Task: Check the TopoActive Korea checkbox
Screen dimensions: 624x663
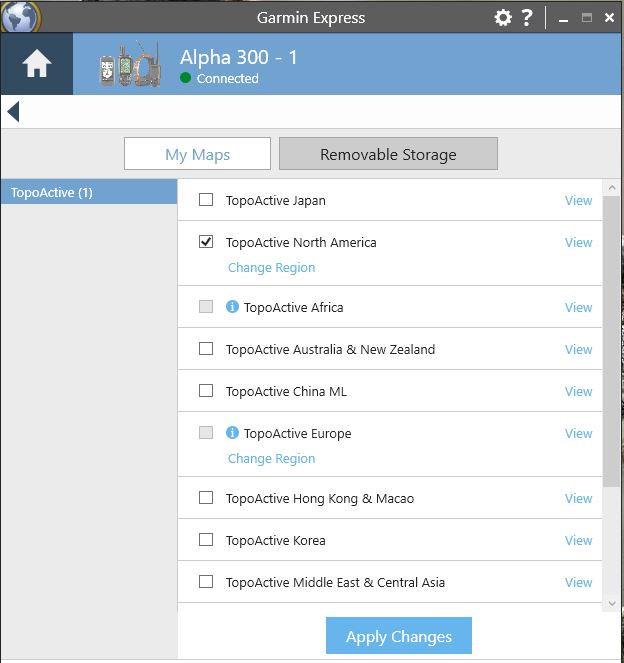Action: coord(206,539)
